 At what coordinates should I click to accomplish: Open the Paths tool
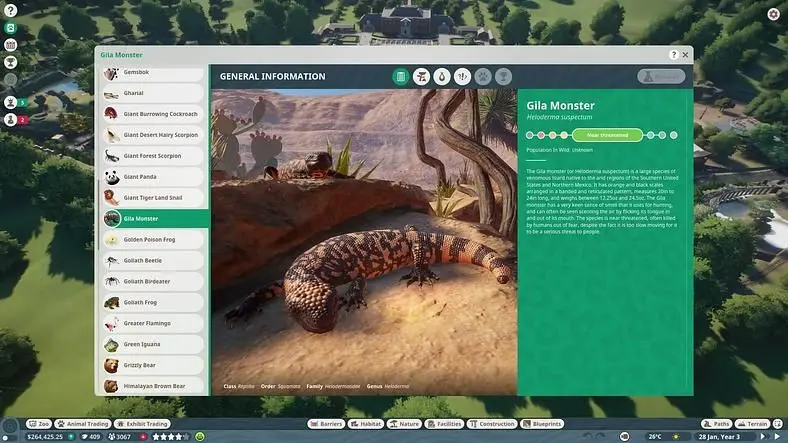tap(716, 424)
